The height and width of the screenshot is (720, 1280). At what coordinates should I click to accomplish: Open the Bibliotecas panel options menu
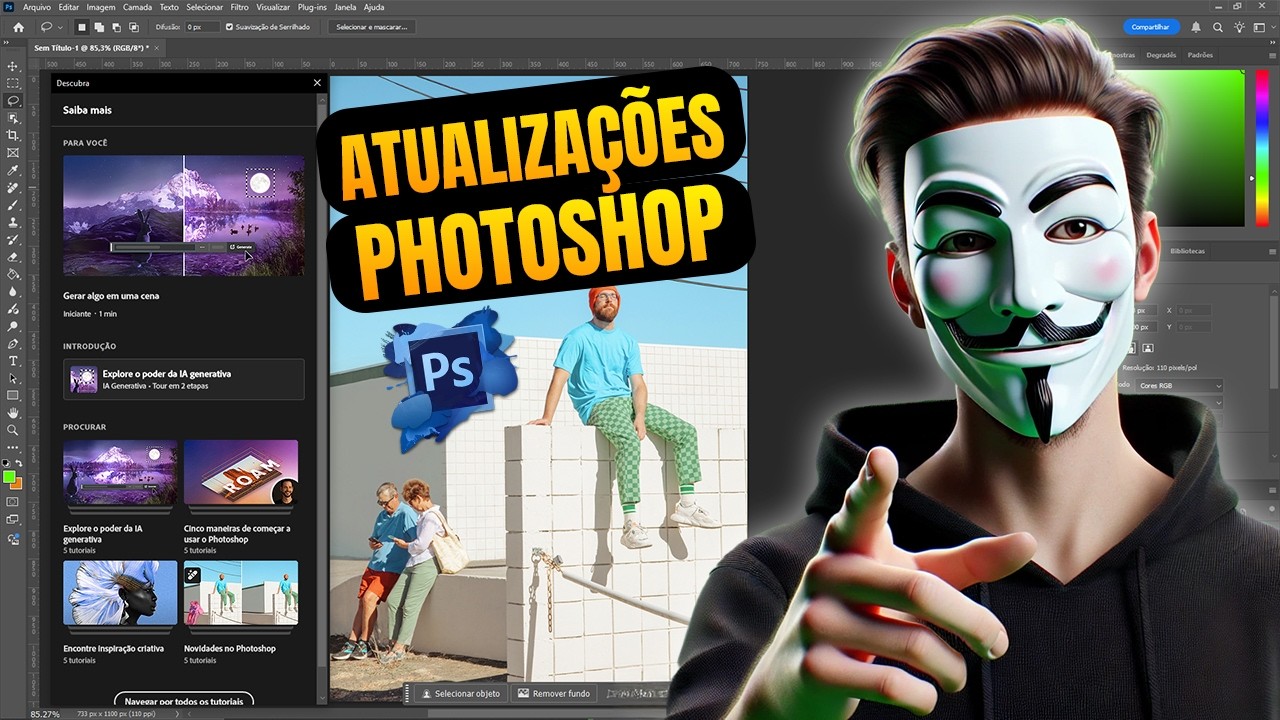(1271, 251)
